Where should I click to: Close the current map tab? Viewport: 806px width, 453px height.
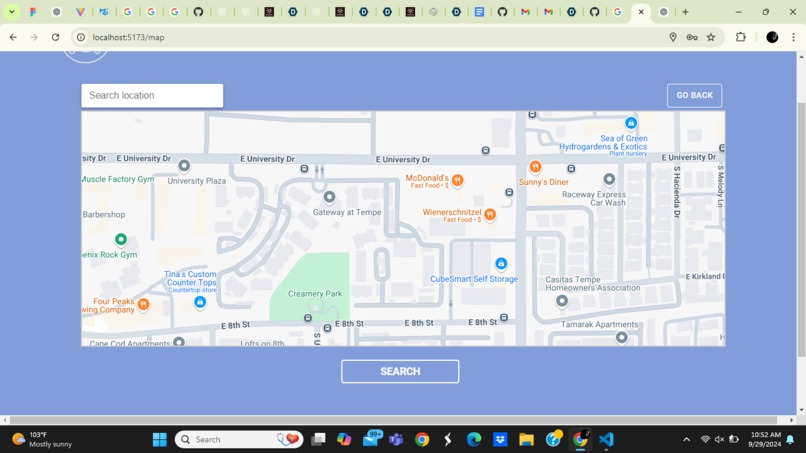pyautogui.click(x=641, y=12)
